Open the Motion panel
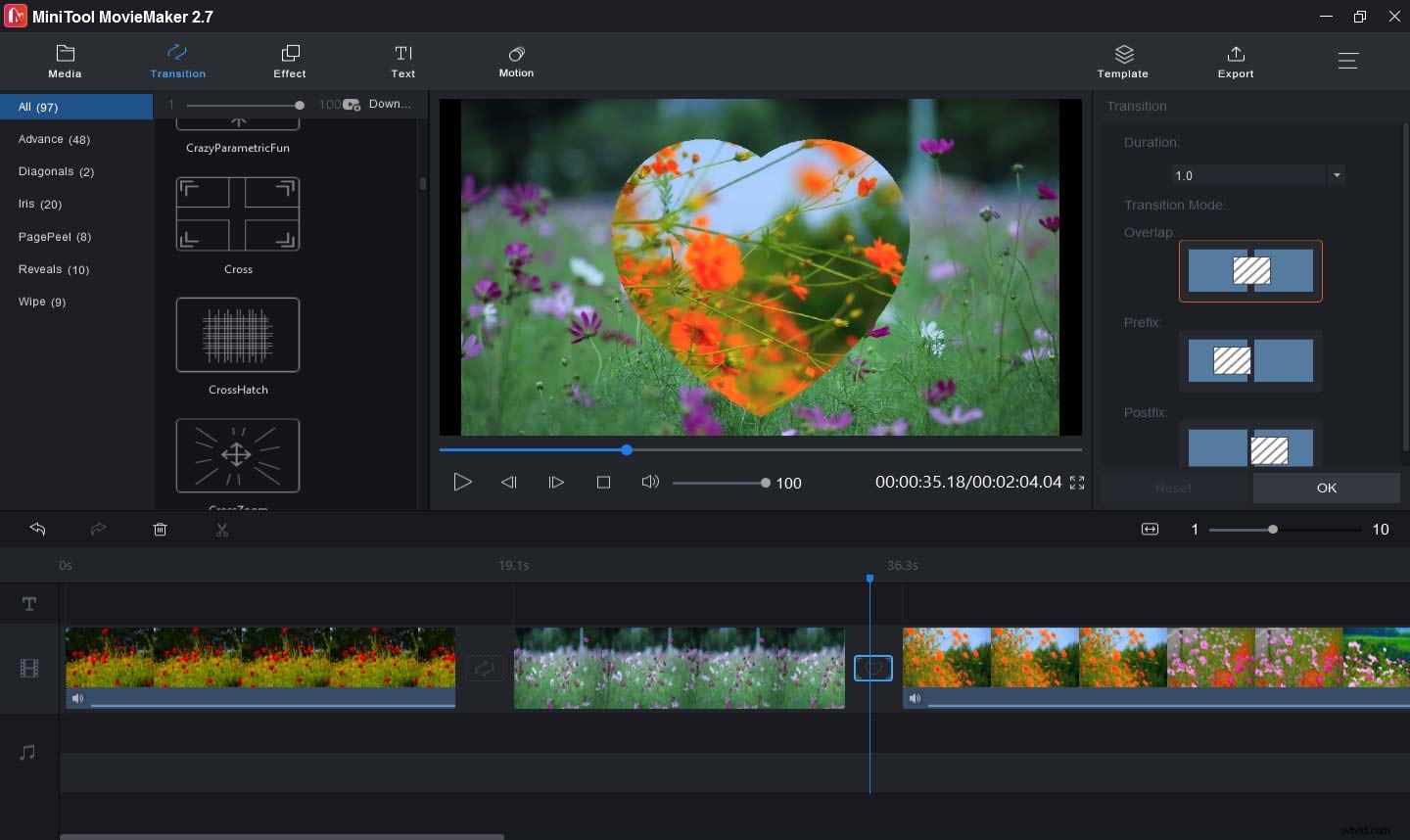1410x840 pixels. (516, 62)
